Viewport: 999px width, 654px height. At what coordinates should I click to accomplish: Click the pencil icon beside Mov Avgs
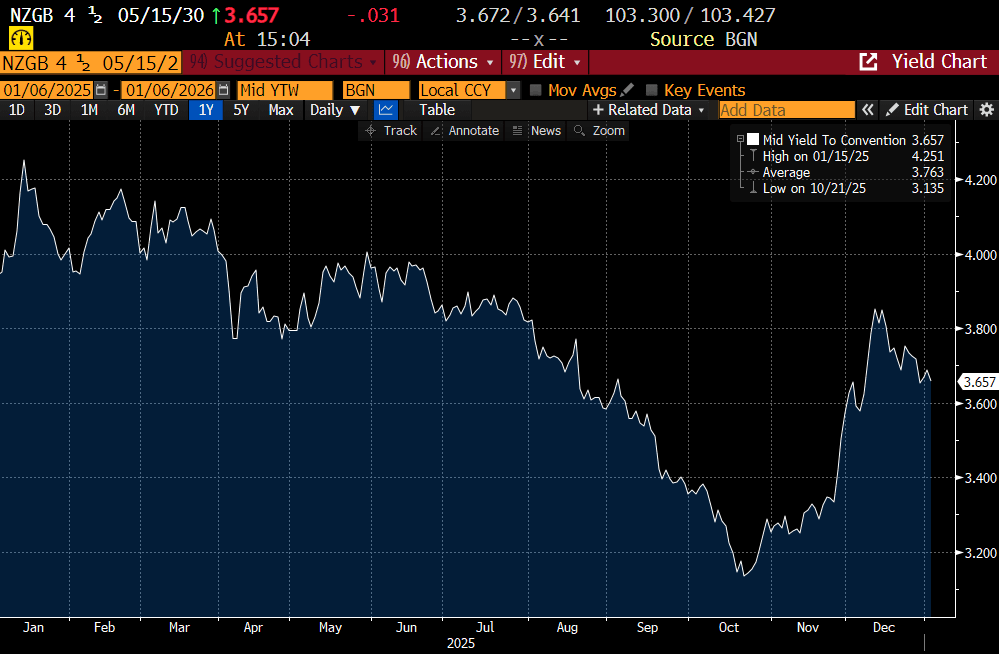point(627,90)
